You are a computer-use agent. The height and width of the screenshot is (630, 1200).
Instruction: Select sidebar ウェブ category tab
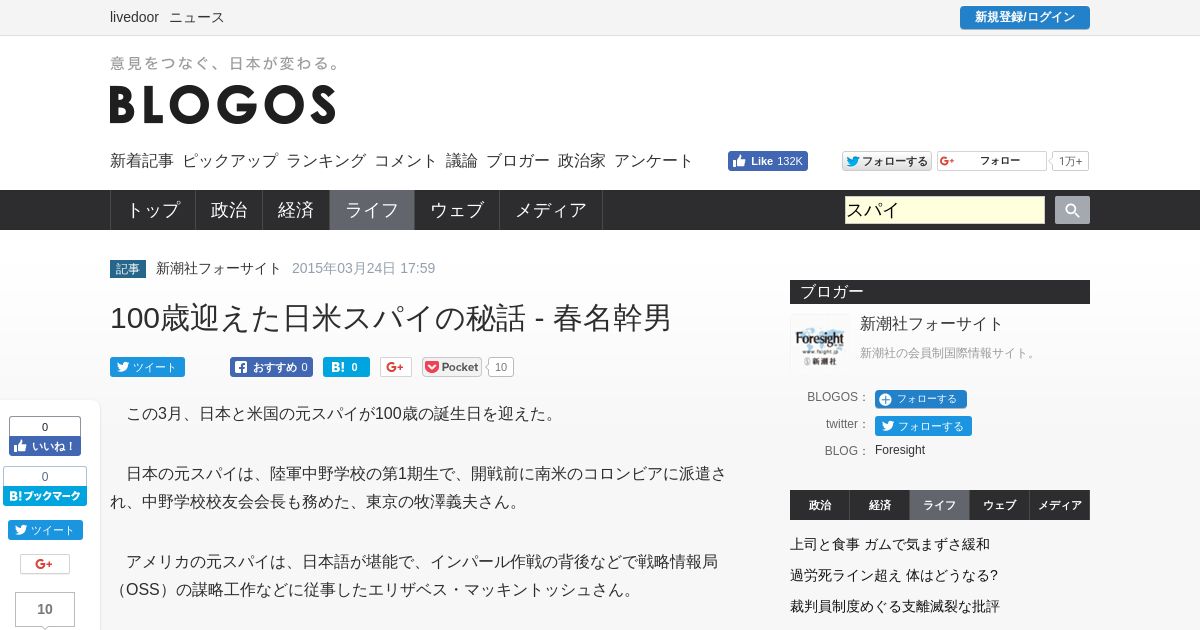pyautogui.click(x=1000, y=505)
